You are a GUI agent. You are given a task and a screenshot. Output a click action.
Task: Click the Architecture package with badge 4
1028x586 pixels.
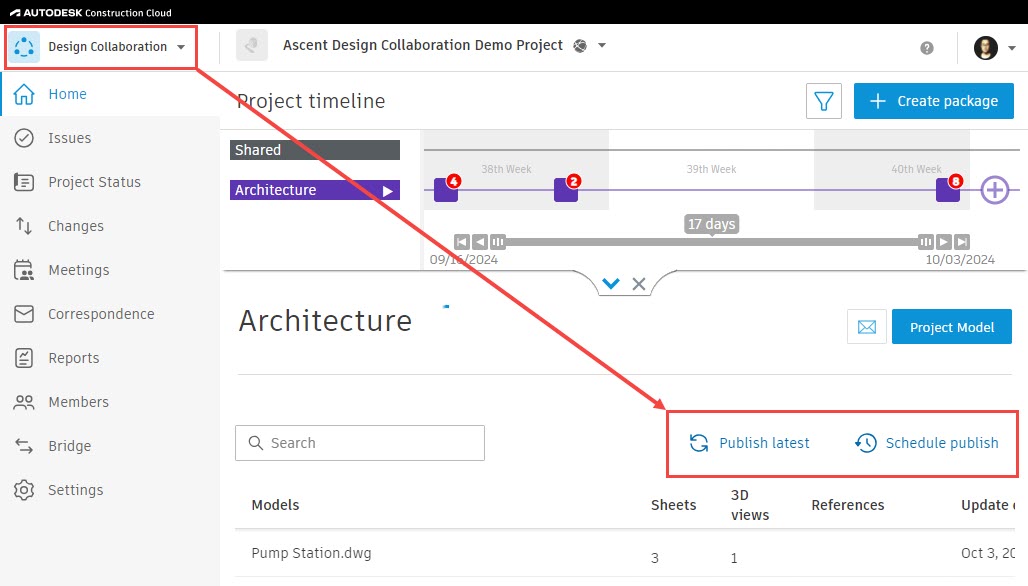(x=446, y=189)
